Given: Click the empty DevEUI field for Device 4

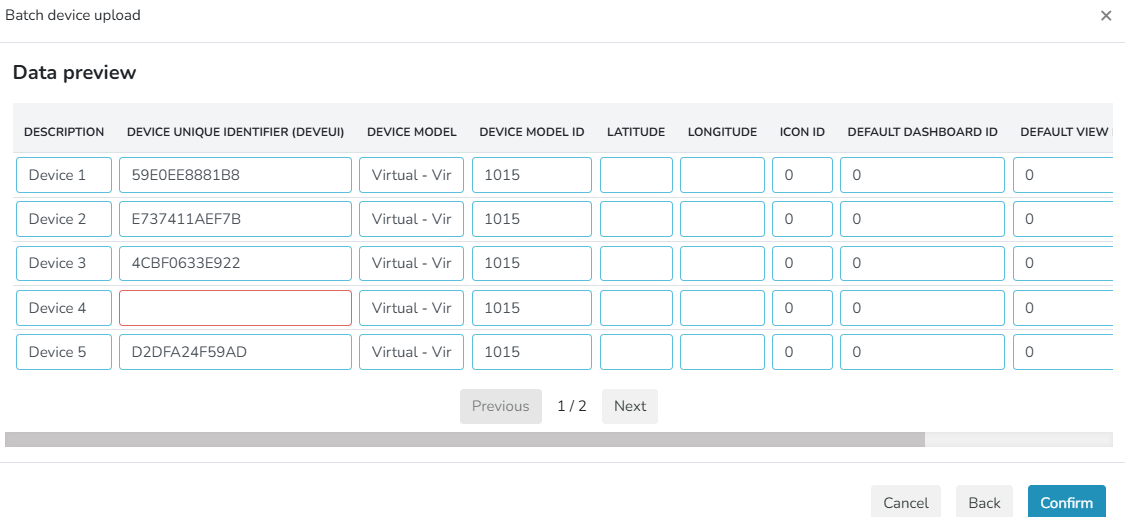Looking at the screenshot, I should point(235,308).
